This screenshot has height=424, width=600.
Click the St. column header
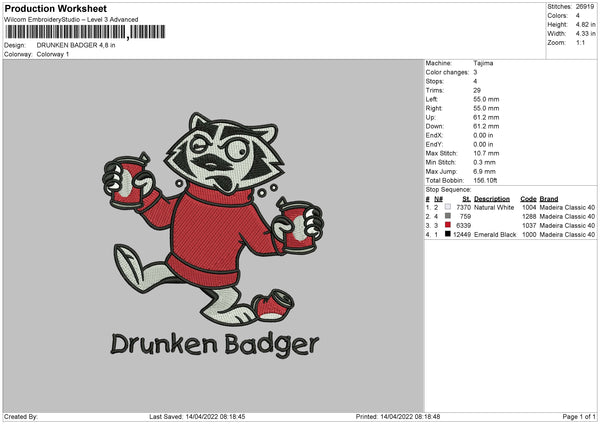tap(465, 198)
